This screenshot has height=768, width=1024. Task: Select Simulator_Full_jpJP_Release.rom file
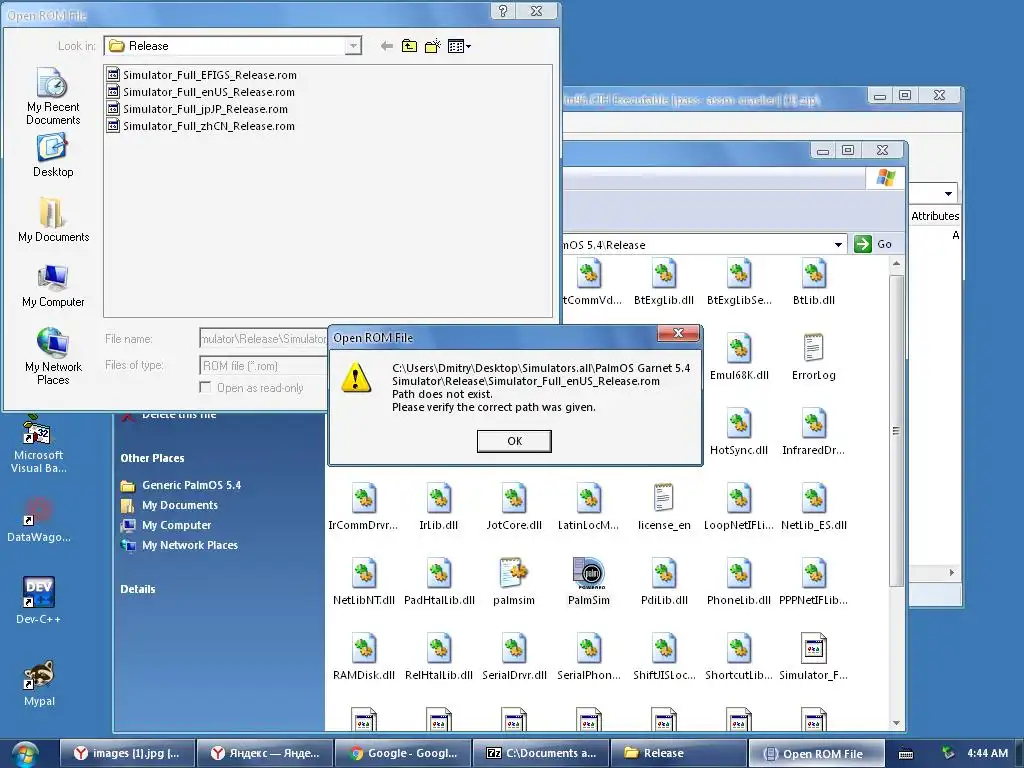pyautogui.click(x=197, y=109)
